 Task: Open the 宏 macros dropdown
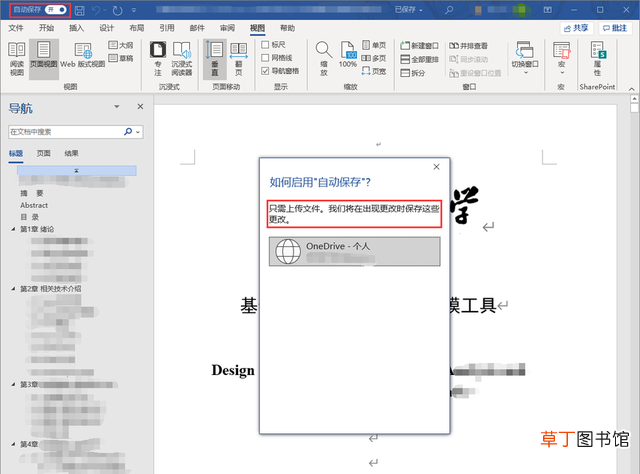coord(562,58)
